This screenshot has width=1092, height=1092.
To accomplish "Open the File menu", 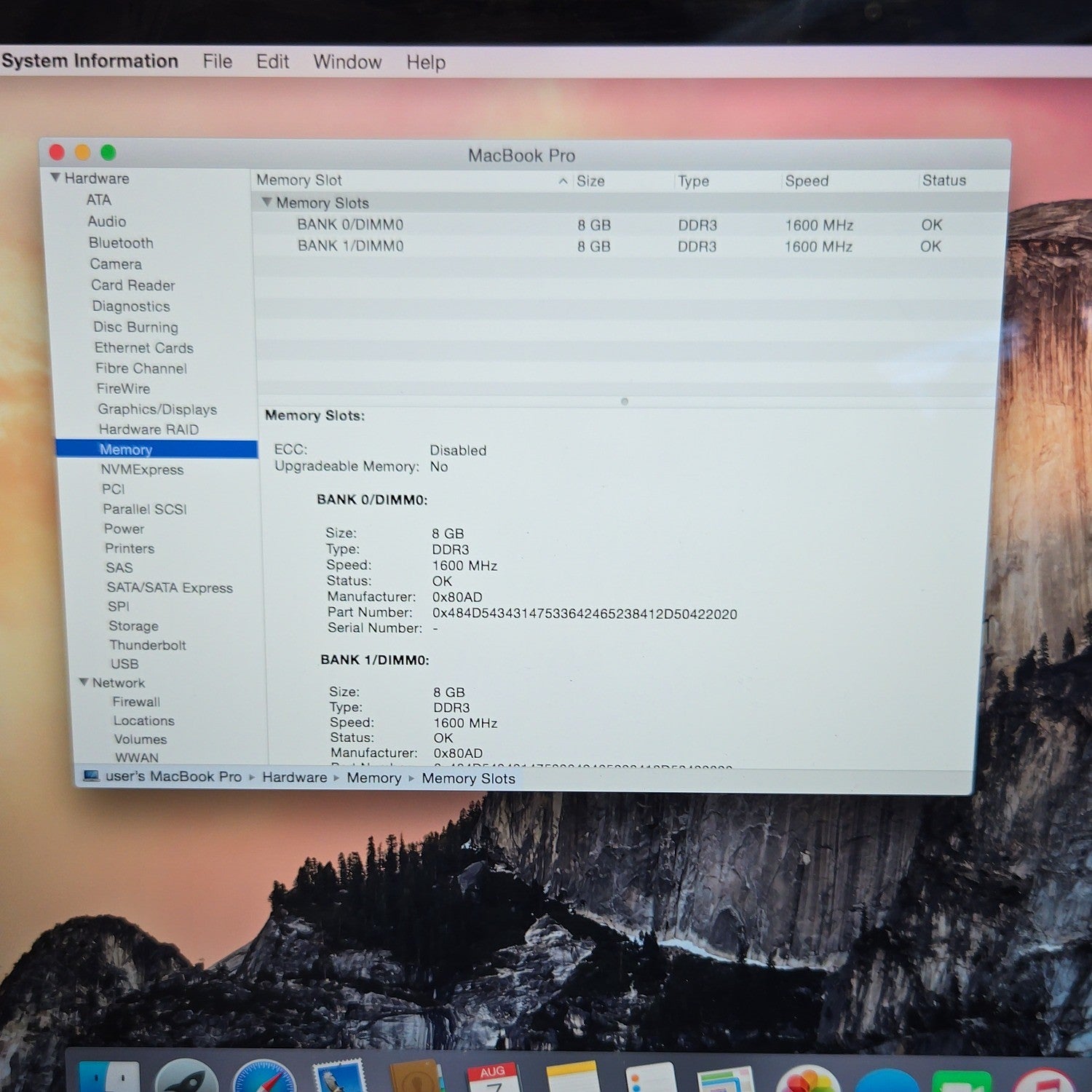I will pyautogui.click(x=218, y=62).
